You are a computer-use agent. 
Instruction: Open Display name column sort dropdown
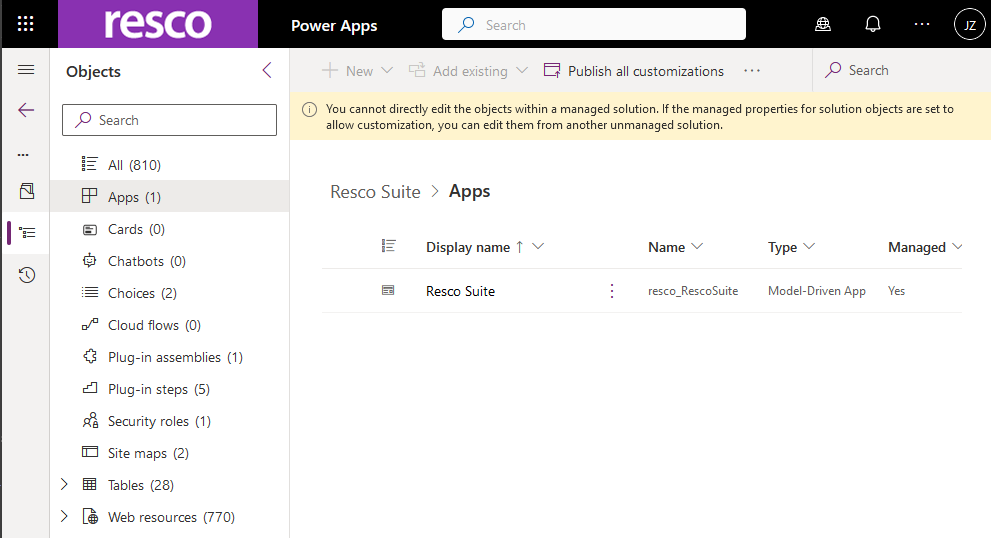(539, 247)
